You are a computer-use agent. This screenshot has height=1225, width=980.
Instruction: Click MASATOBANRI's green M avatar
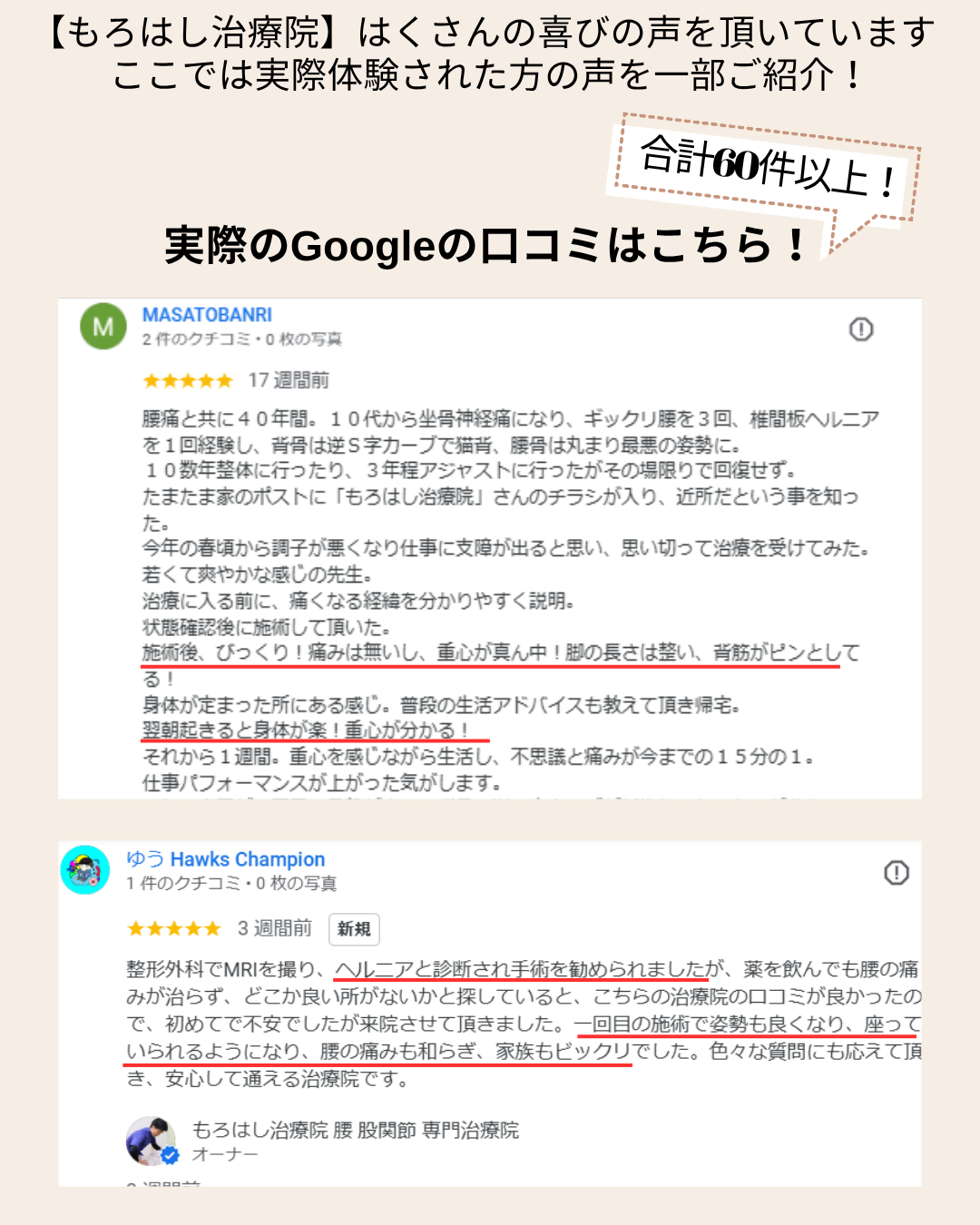[x=103, y=326]
